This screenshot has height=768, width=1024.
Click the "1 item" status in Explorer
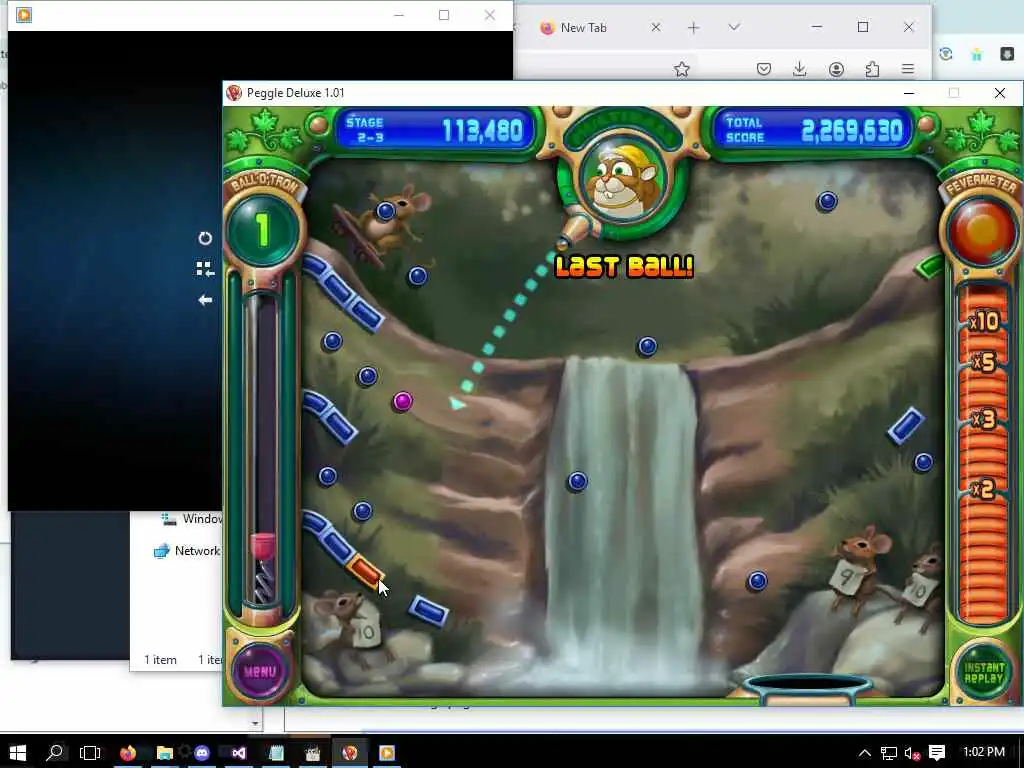coord(160,660)
